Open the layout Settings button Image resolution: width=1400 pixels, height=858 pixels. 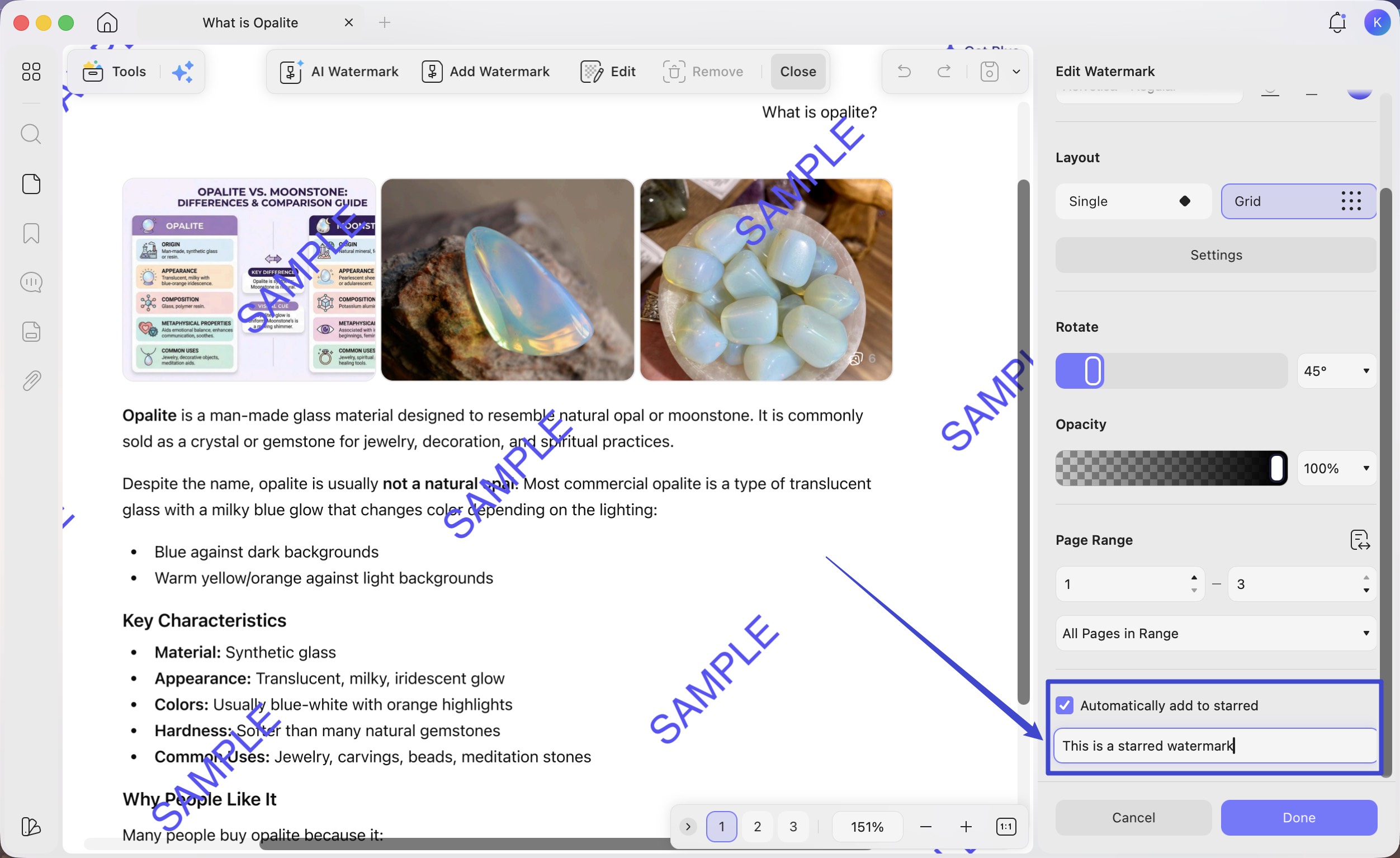(x=1216, y=255)
